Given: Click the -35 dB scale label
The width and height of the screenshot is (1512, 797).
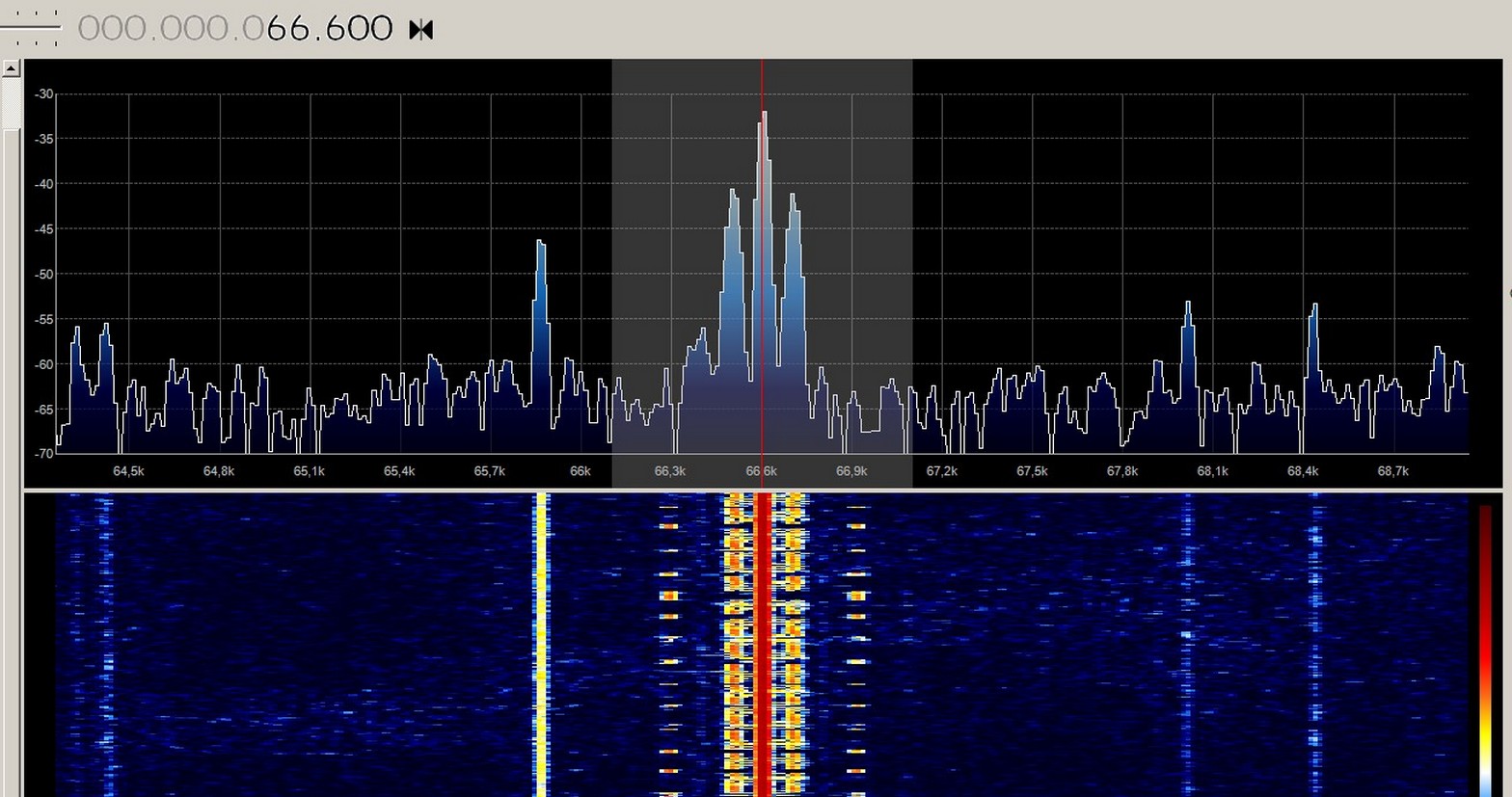Looking at the screenshot, I should click(x=43, y=139).
